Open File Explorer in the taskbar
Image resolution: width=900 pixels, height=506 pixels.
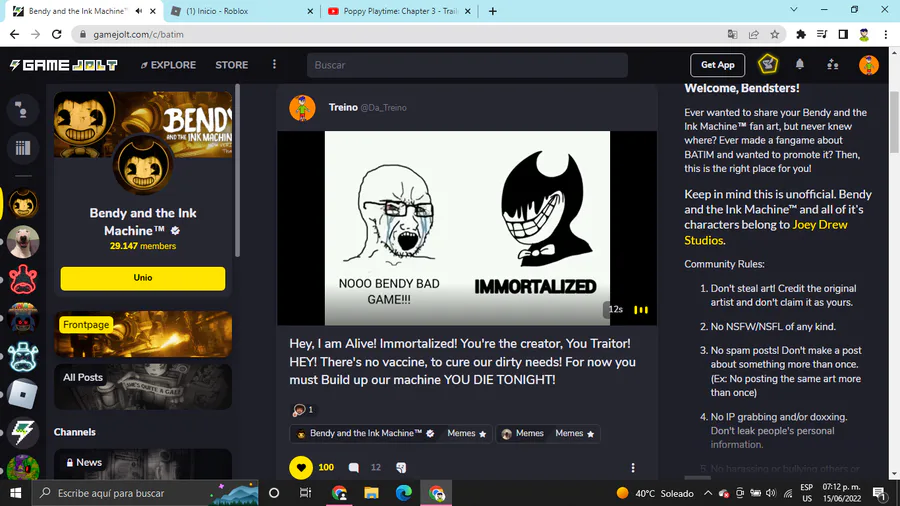pos(371,493)
